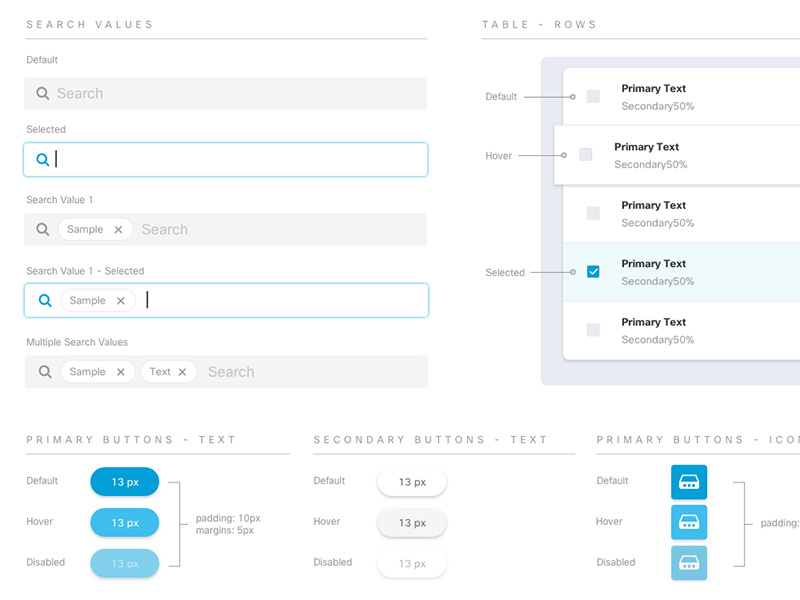Uncheck the Selected row's blue checkbox

[x=593, y=271]
